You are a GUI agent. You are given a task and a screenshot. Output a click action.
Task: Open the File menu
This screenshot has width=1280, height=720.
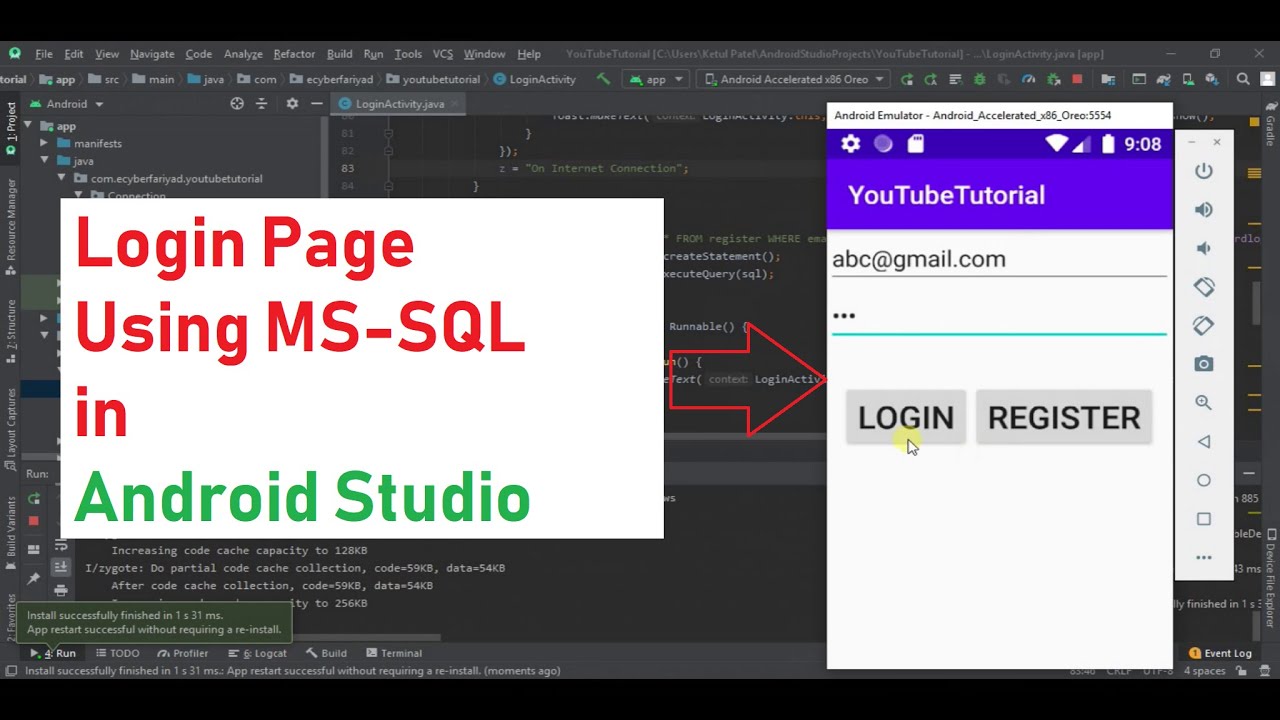pyautogui.click(x=44, y=54)
